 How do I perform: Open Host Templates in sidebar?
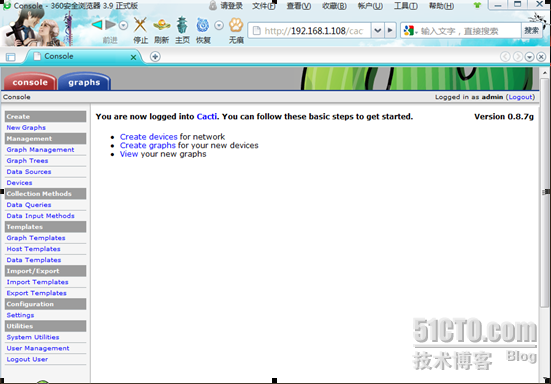[x=33, y=249]
